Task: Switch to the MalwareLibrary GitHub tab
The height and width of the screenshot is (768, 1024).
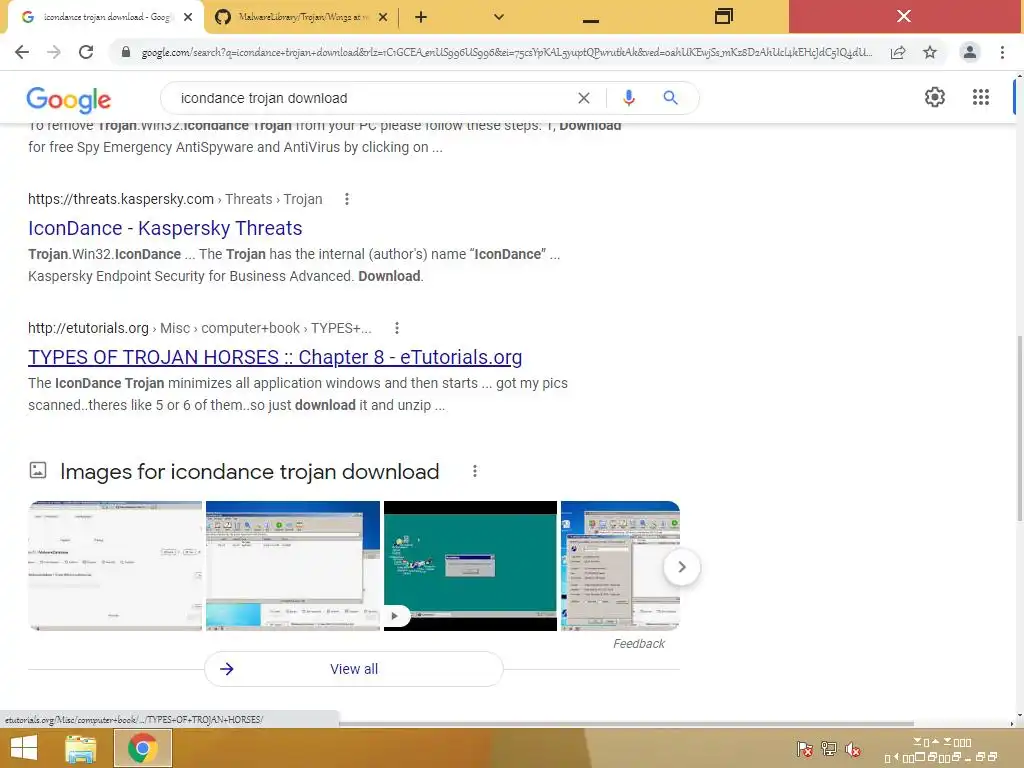Action: [300, 17]
